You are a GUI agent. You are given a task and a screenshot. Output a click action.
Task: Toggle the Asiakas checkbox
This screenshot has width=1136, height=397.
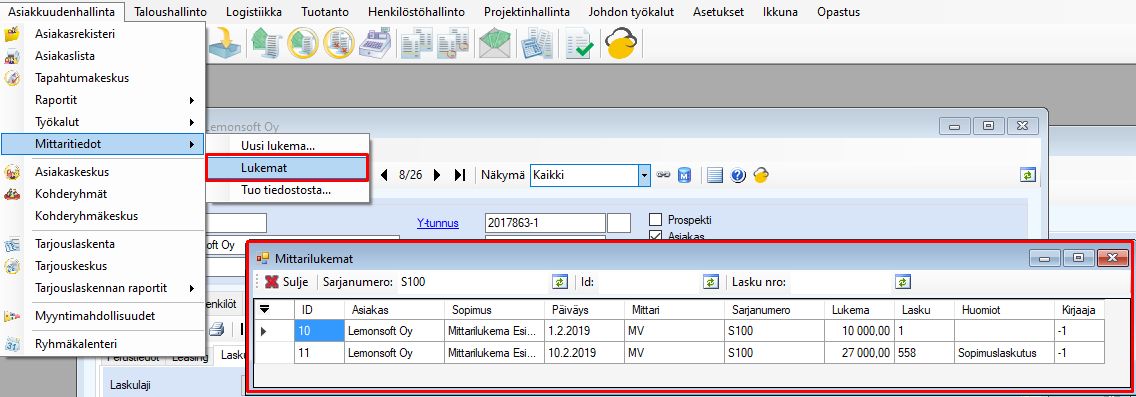[656, 236]
